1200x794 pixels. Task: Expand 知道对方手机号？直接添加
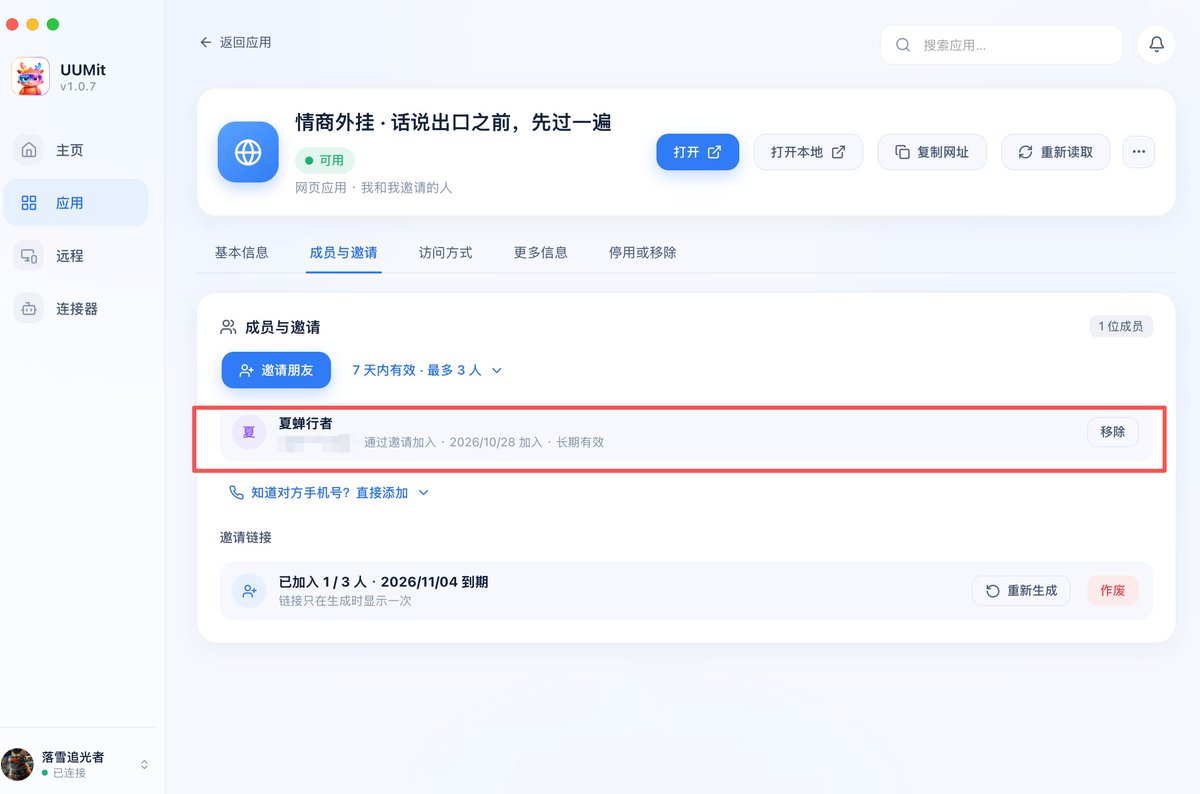329,493
